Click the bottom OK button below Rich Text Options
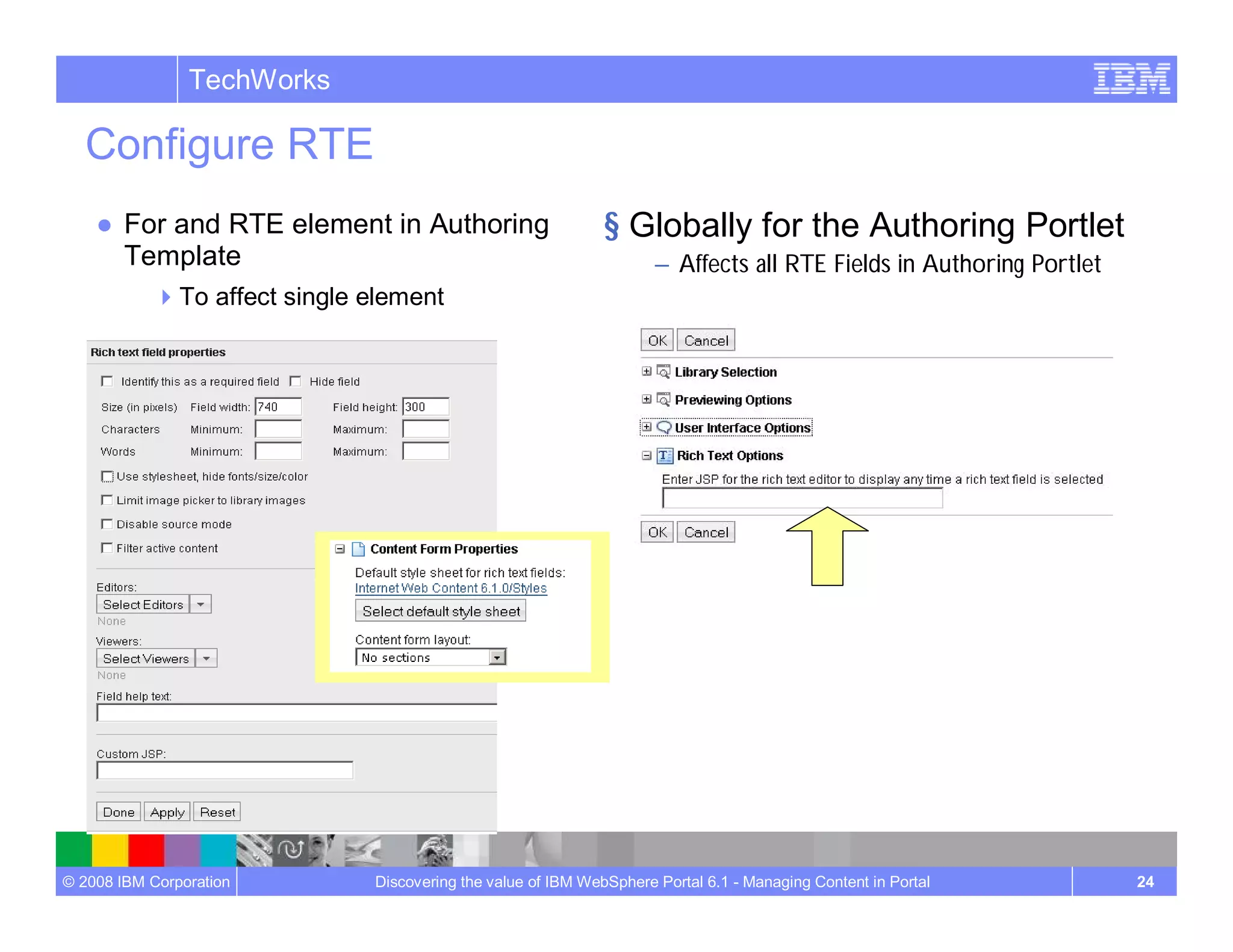Viewport: 1233px width, 952px height. 657,532
